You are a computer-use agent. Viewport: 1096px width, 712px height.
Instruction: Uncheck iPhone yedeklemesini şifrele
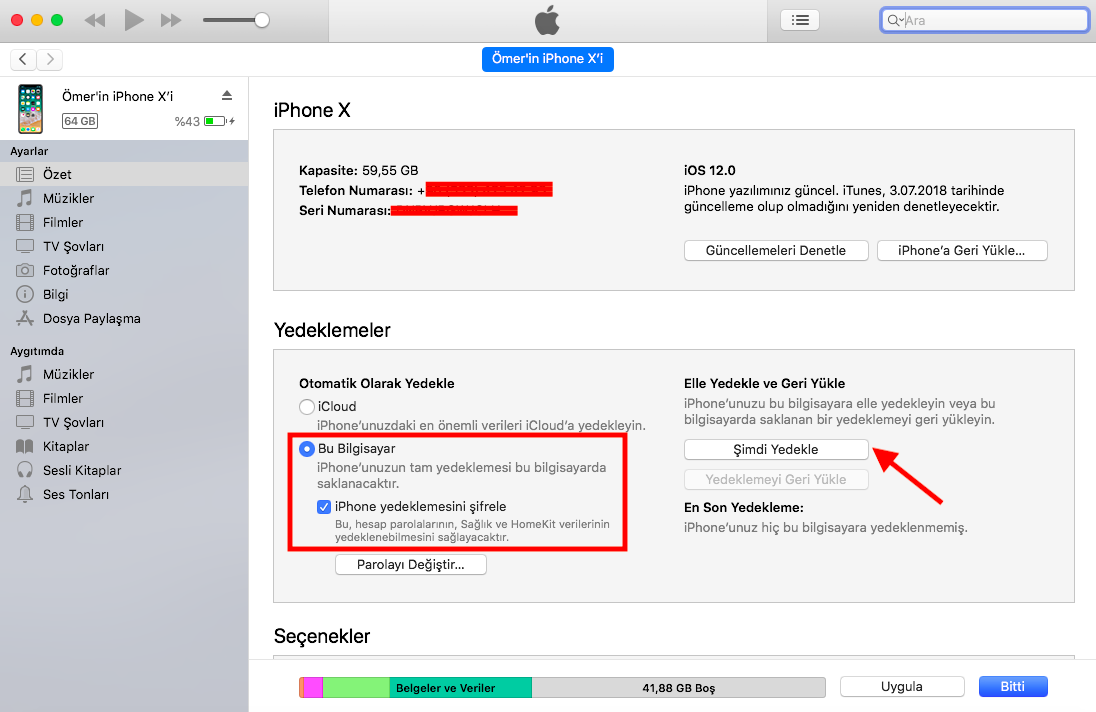(324, 507)
